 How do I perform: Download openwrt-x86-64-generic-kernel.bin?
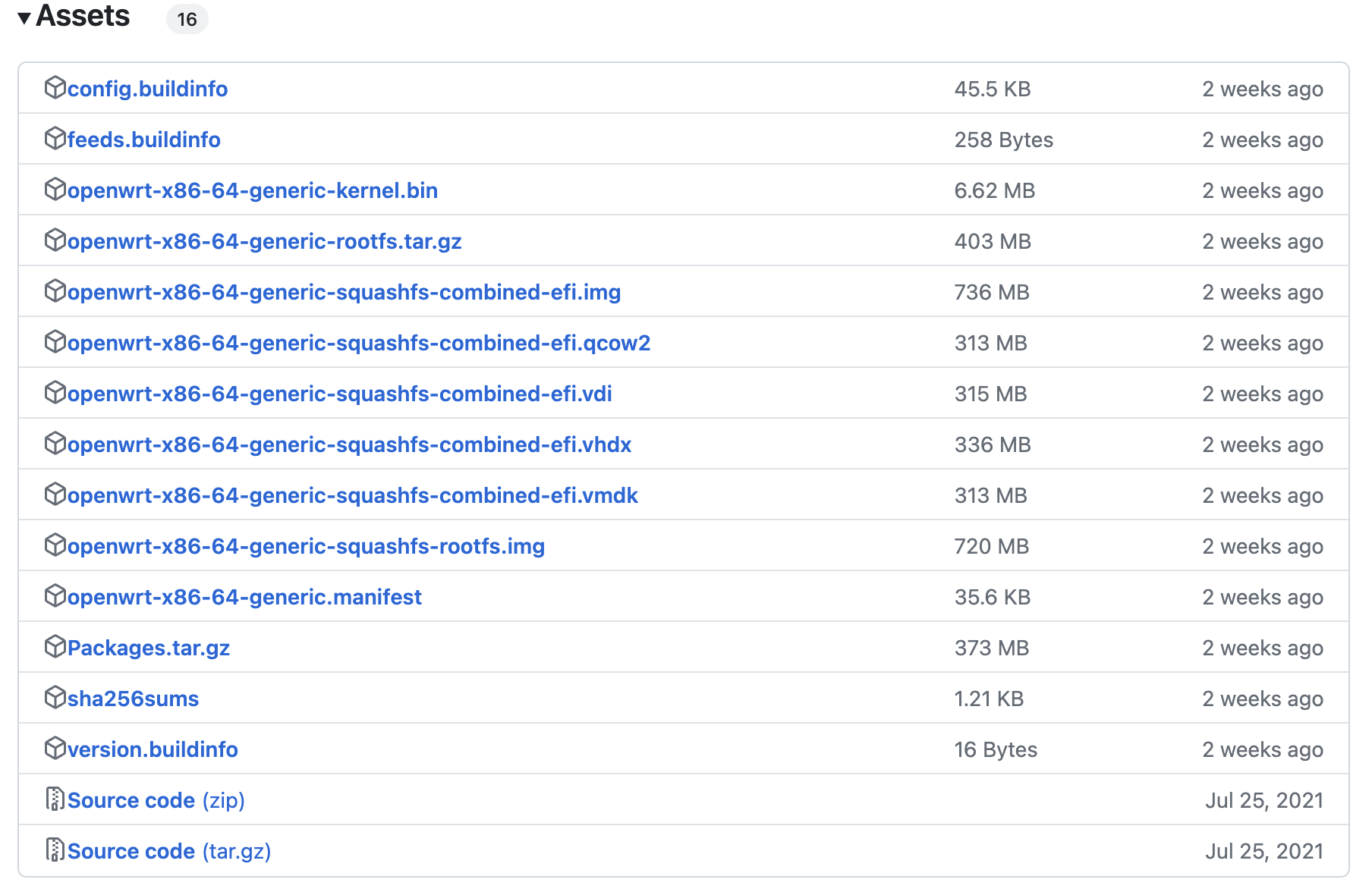pos(253,190)
